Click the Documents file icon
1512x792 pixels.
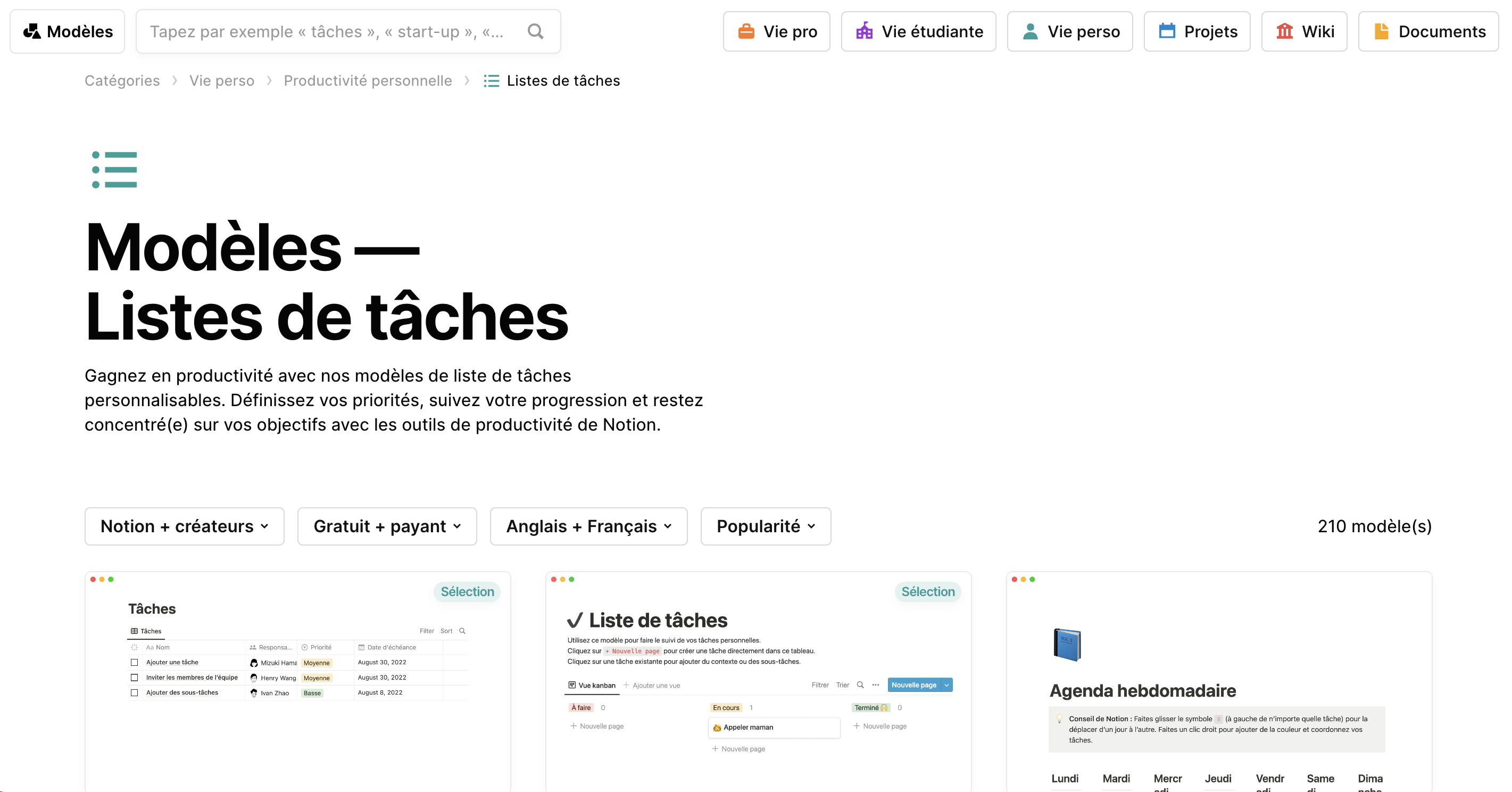tap(1382, 31)
